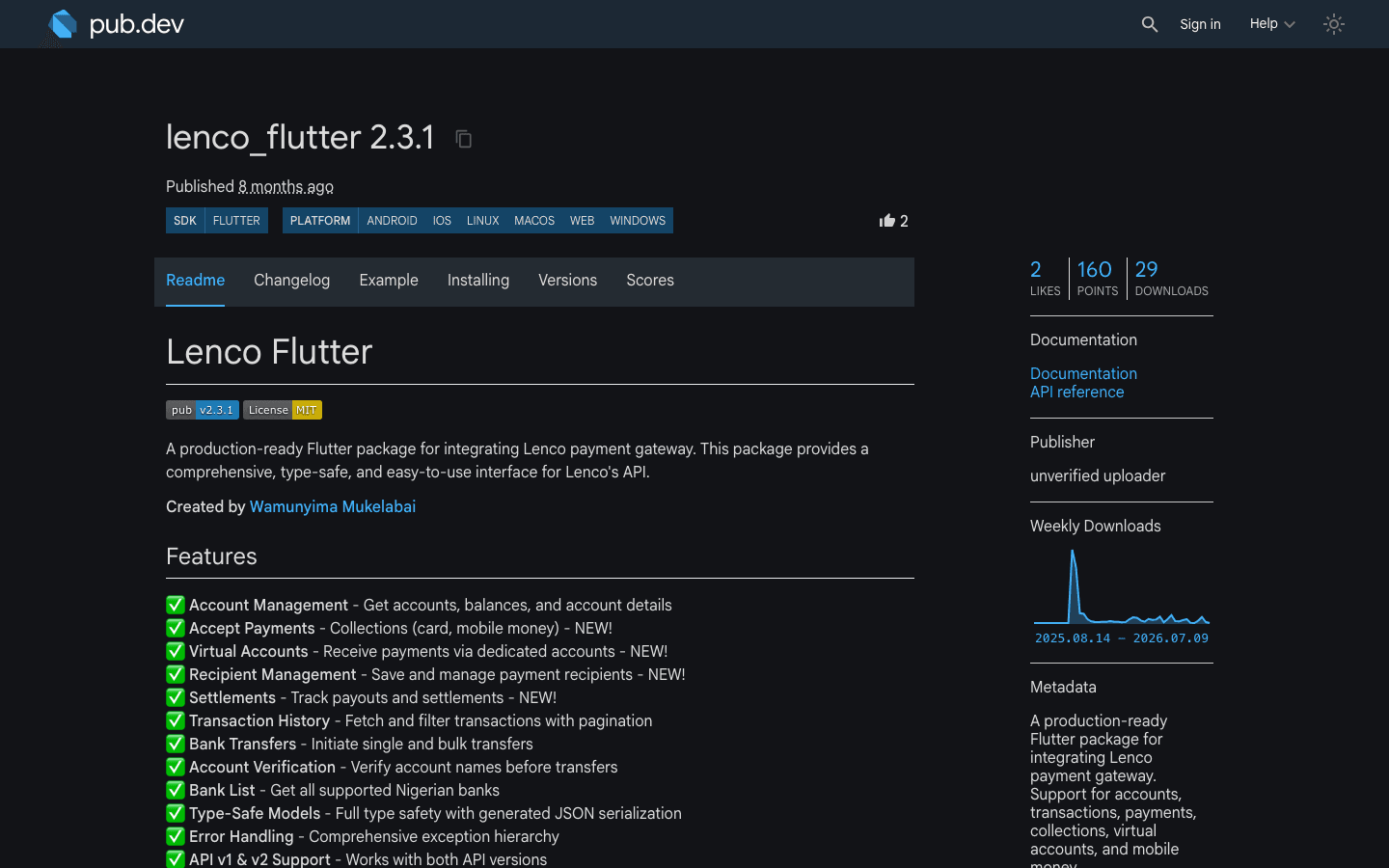
Task: Click the Weekly Downloads sparkline chart
Action: point(1122,587)
